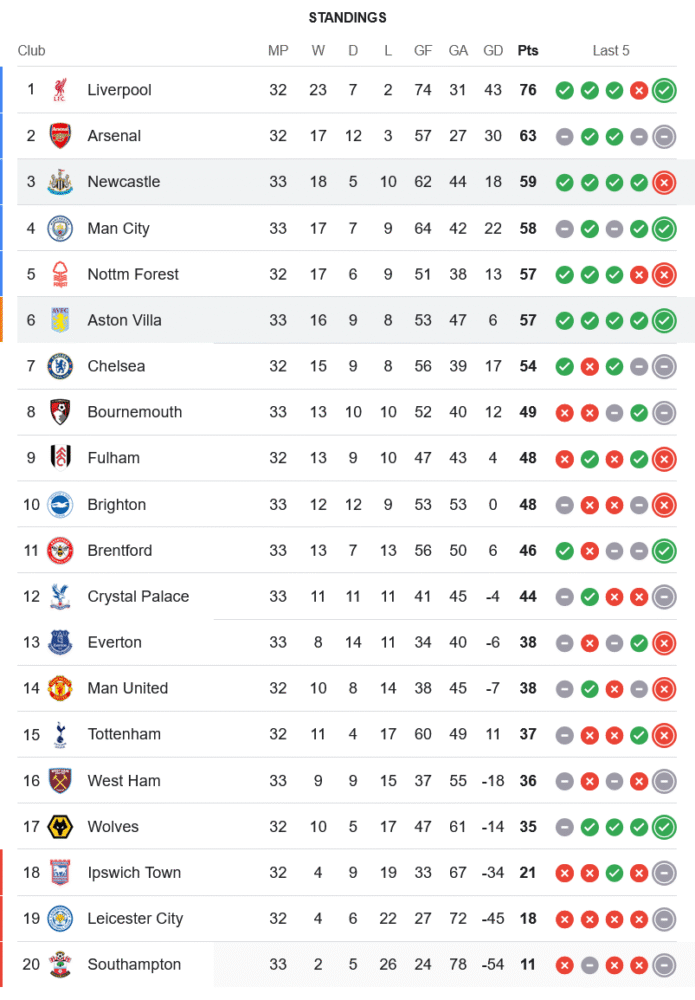Open the Aston Villa team link
Screen dimensions: 695x1000
click(x=124, y=320)
